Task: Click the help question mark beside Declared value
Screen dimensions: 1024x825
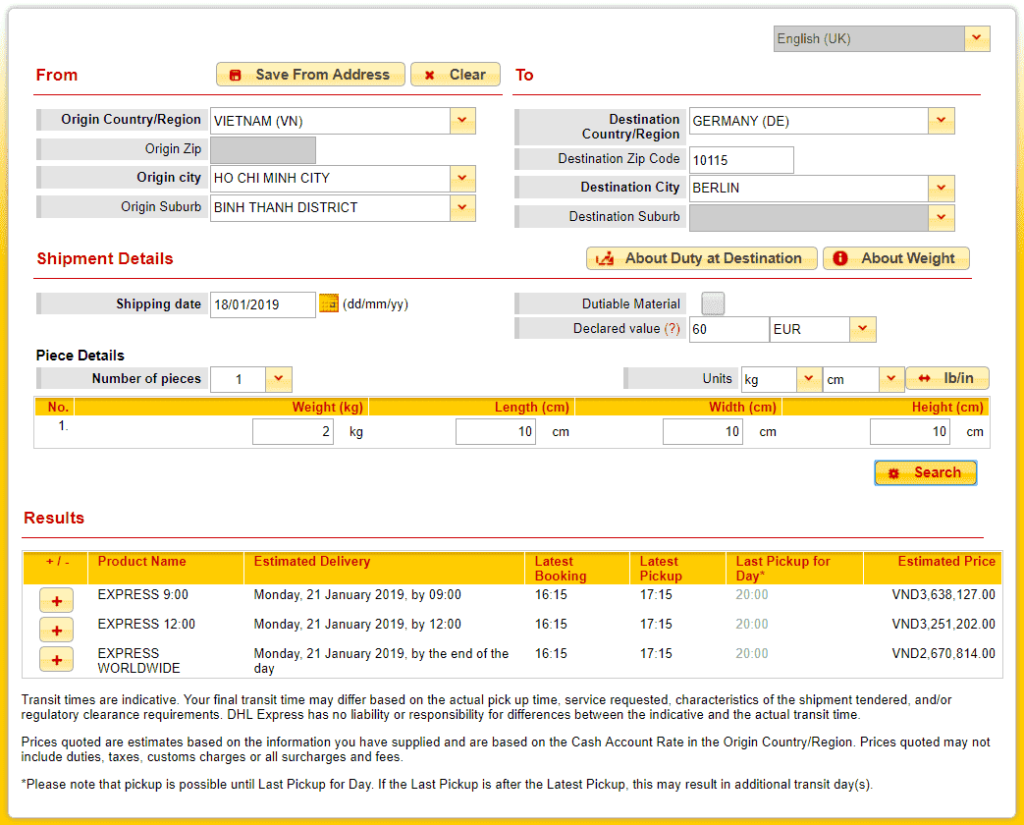Action: pos(672,329)
